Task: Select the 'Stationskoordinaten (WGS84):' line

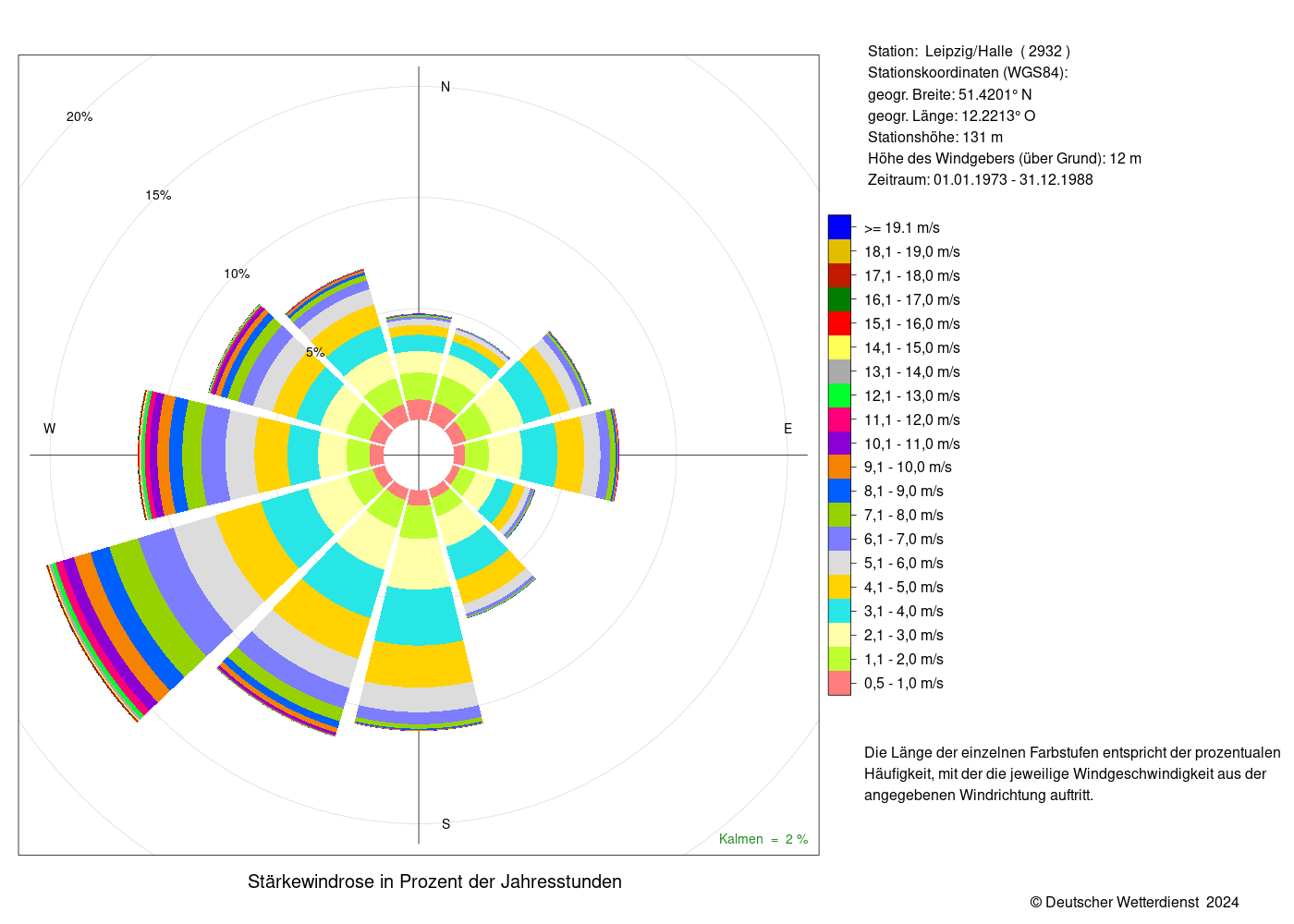Action: pyautogui.click(x=968, y=73)
